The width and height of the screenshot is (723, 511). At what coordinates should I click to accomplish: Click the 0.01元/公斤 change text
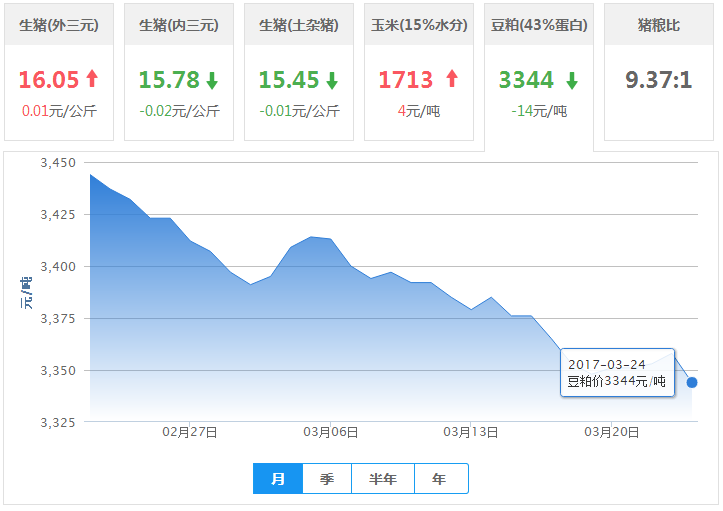[x=59, y=111]
